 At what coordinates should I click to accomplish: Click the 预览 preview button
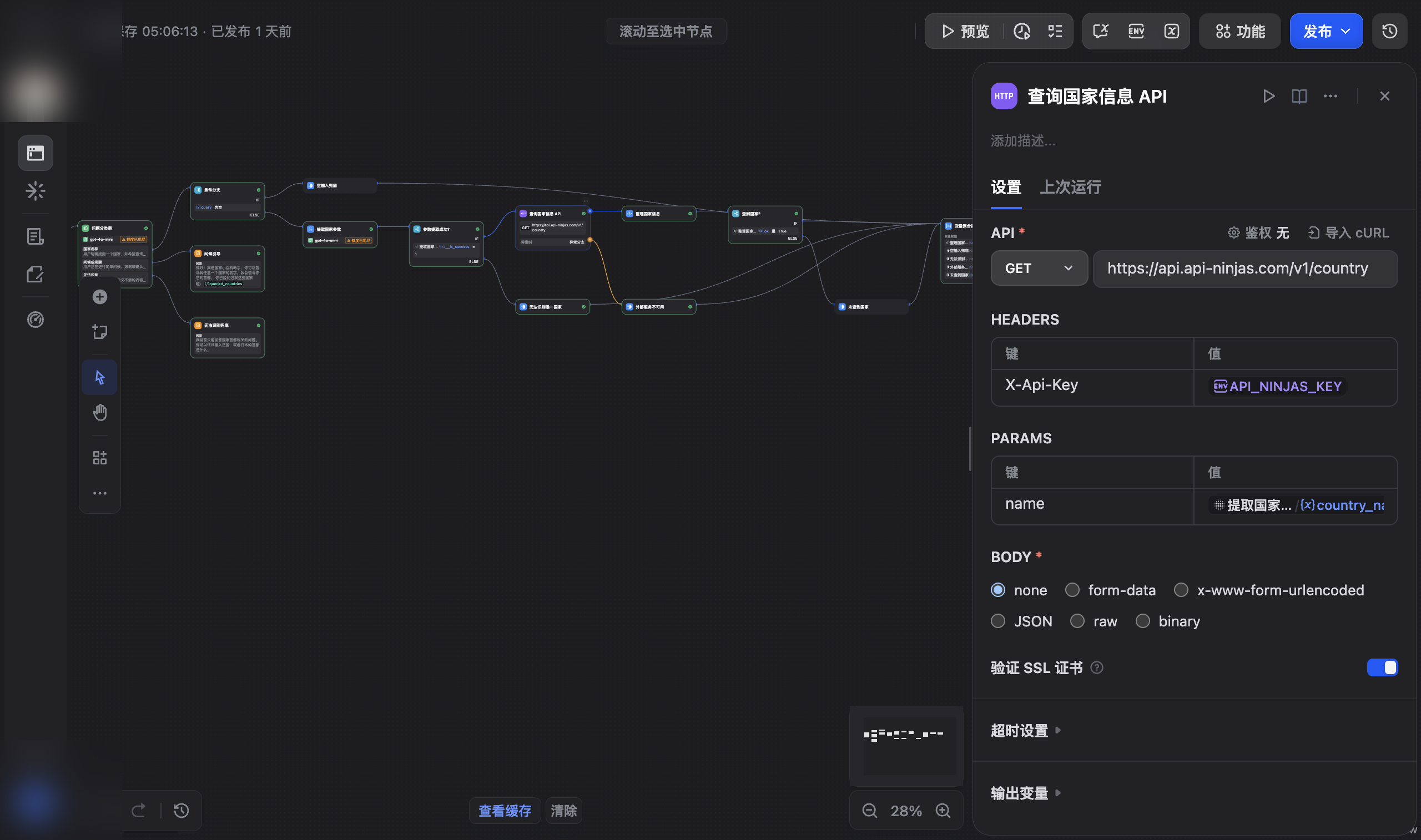(x=965, y=31)
